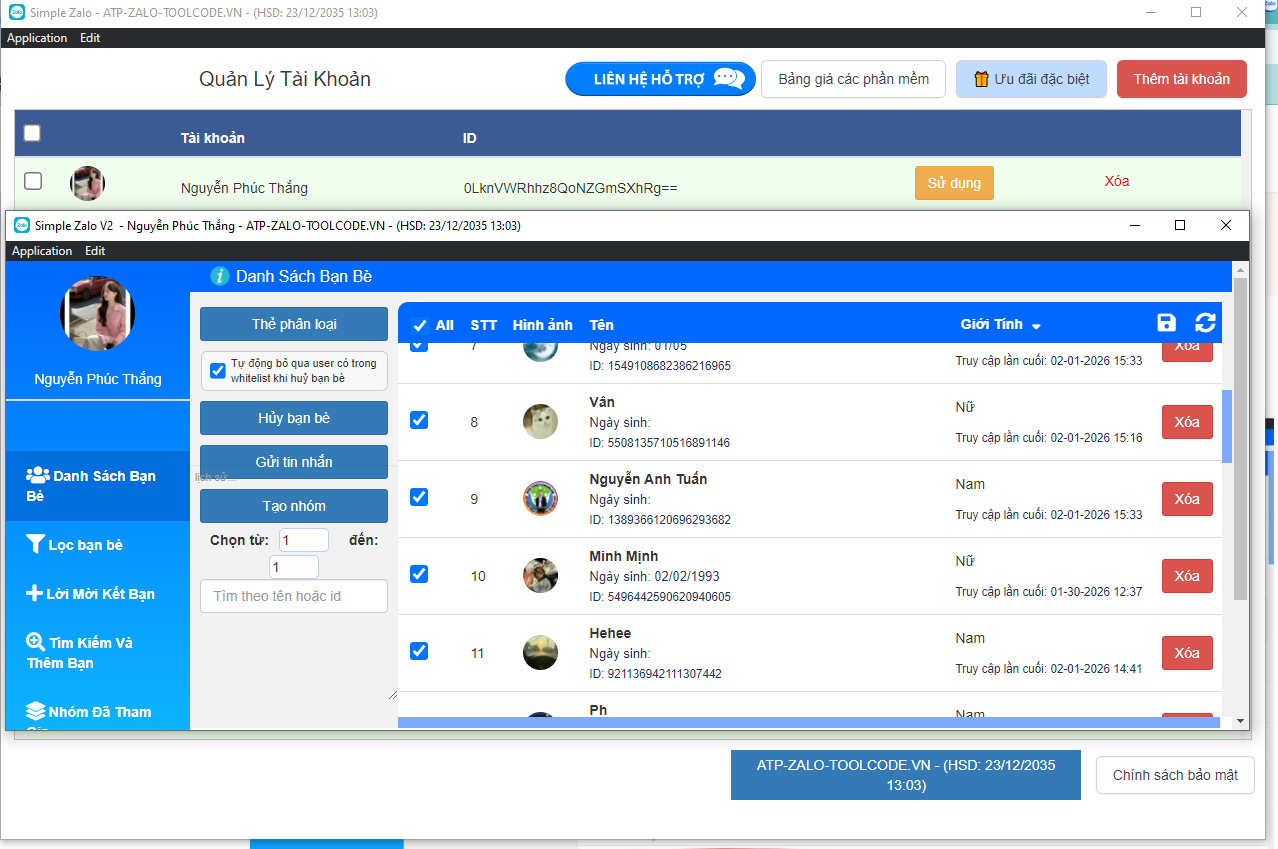1278x849 pixels.
Task: Go to Lọc bạn bè section
Action: tap(97, 545)
